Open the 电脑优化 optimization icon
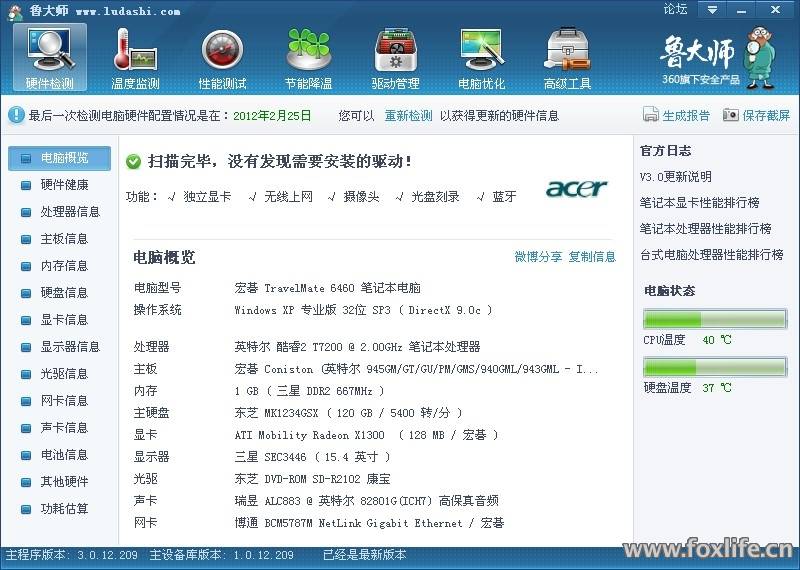Viewport: 800px width, 570px height. pos(481,50)
